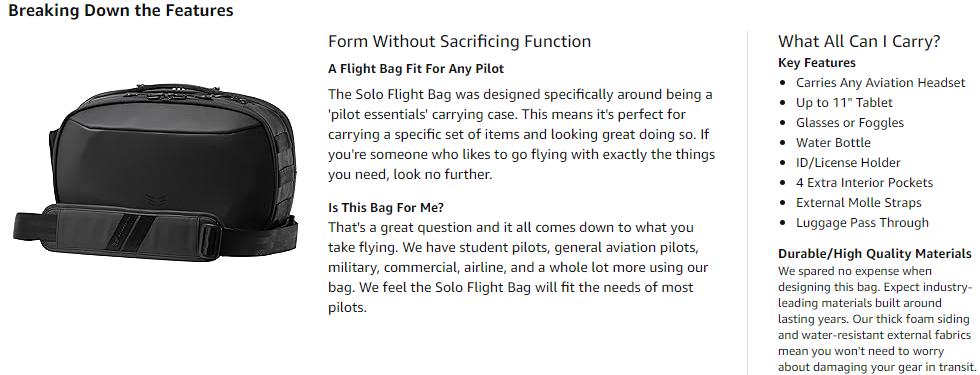Click 'A Flight Bag Fit For Any Pilot'

click(416, 69)
